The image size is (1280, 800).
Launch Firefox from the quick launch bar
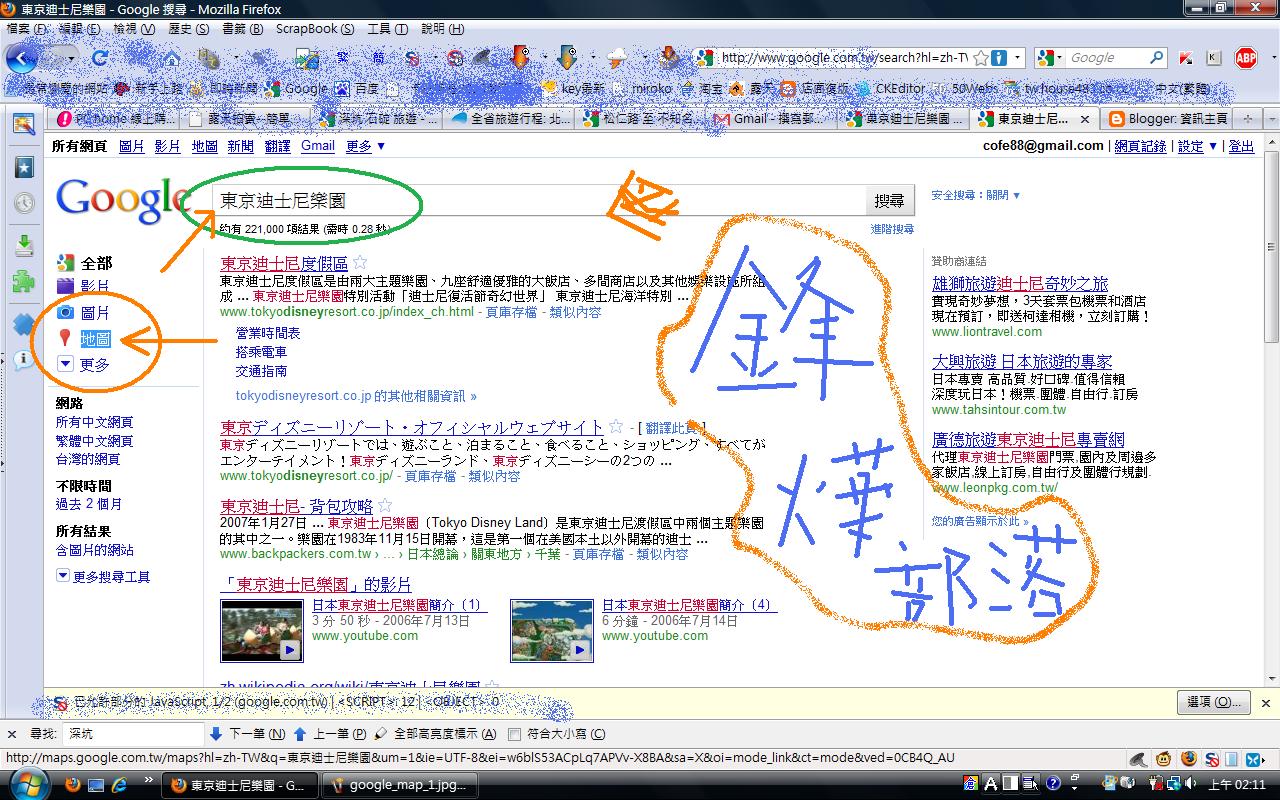(73, 785)
